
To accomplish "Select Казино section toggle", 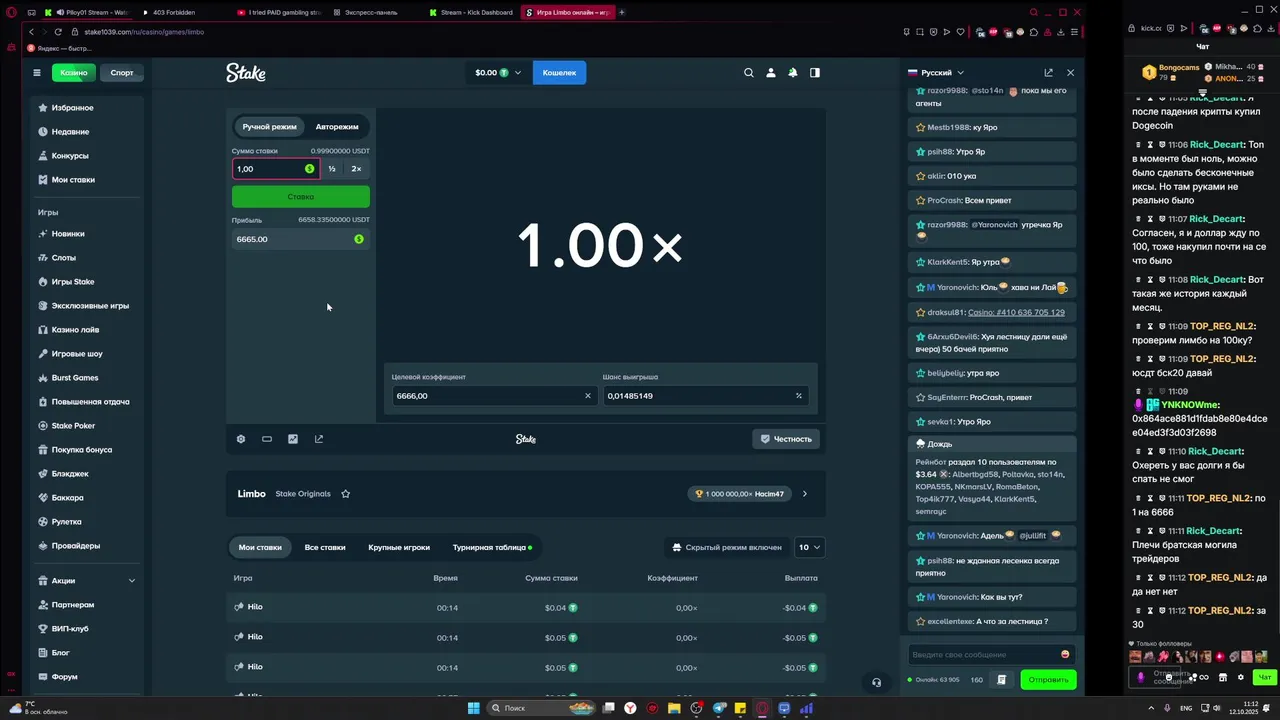I will (73, 72).
